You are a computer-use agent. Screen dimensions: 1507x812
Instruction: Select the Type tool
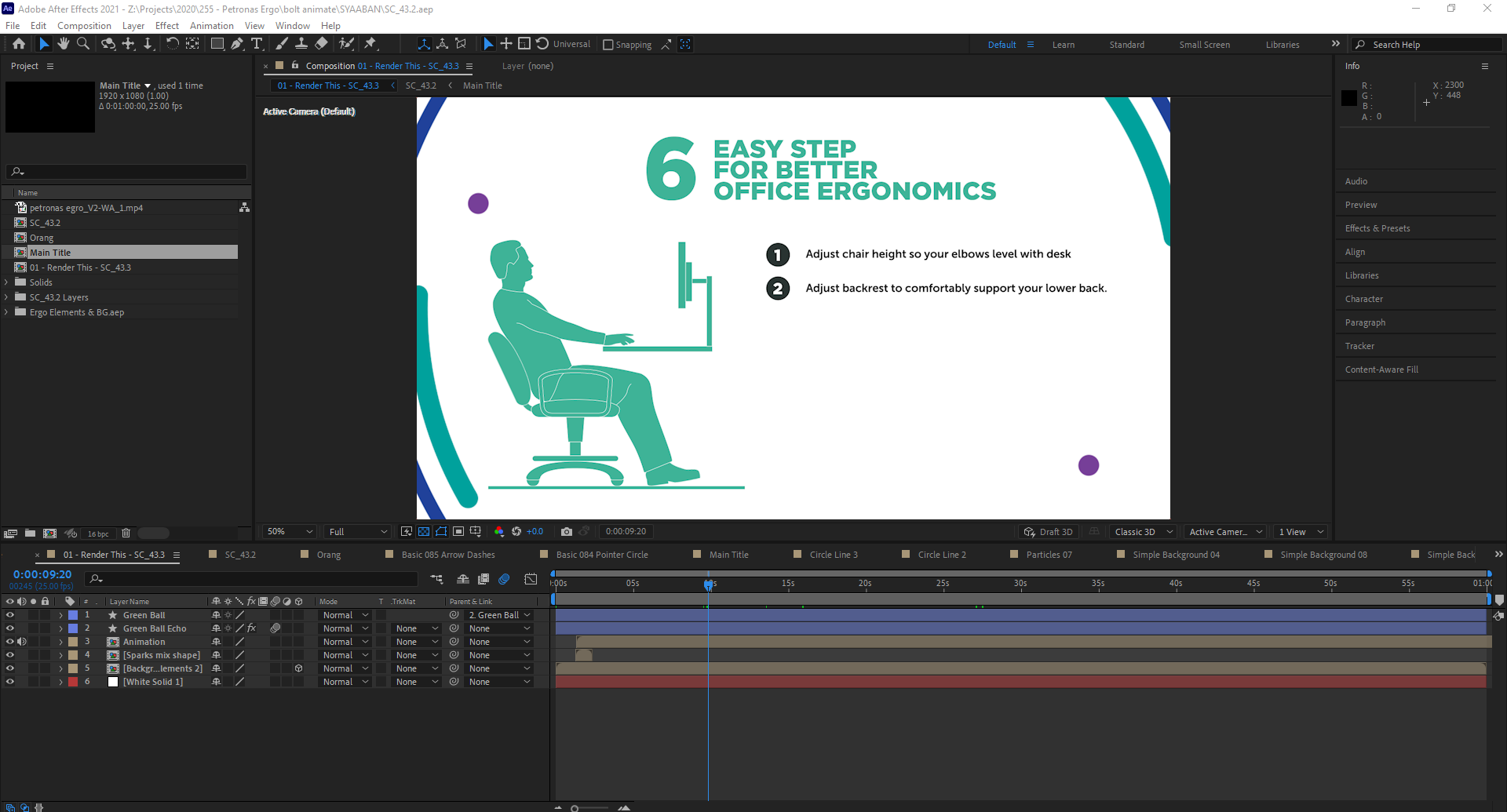[257, 44]
